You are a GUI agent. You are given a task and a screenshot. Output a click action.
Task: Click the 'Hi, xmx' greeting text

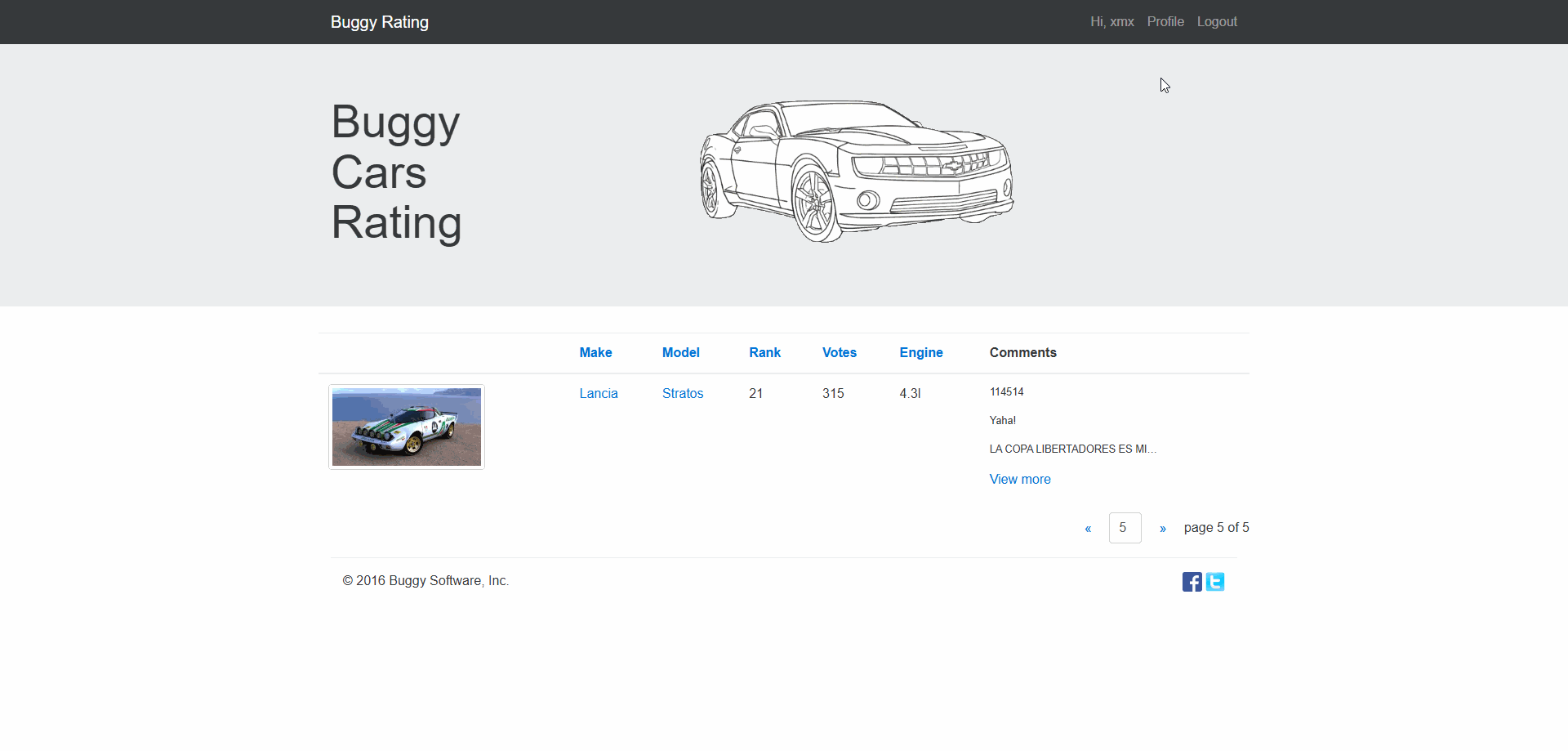(x=1111, y=22)
